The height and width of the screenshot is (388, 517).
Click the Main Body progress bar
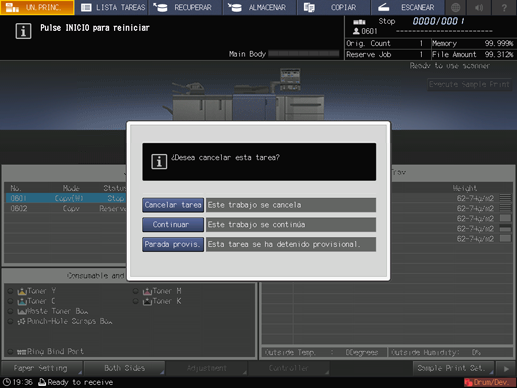click(304, 54)
